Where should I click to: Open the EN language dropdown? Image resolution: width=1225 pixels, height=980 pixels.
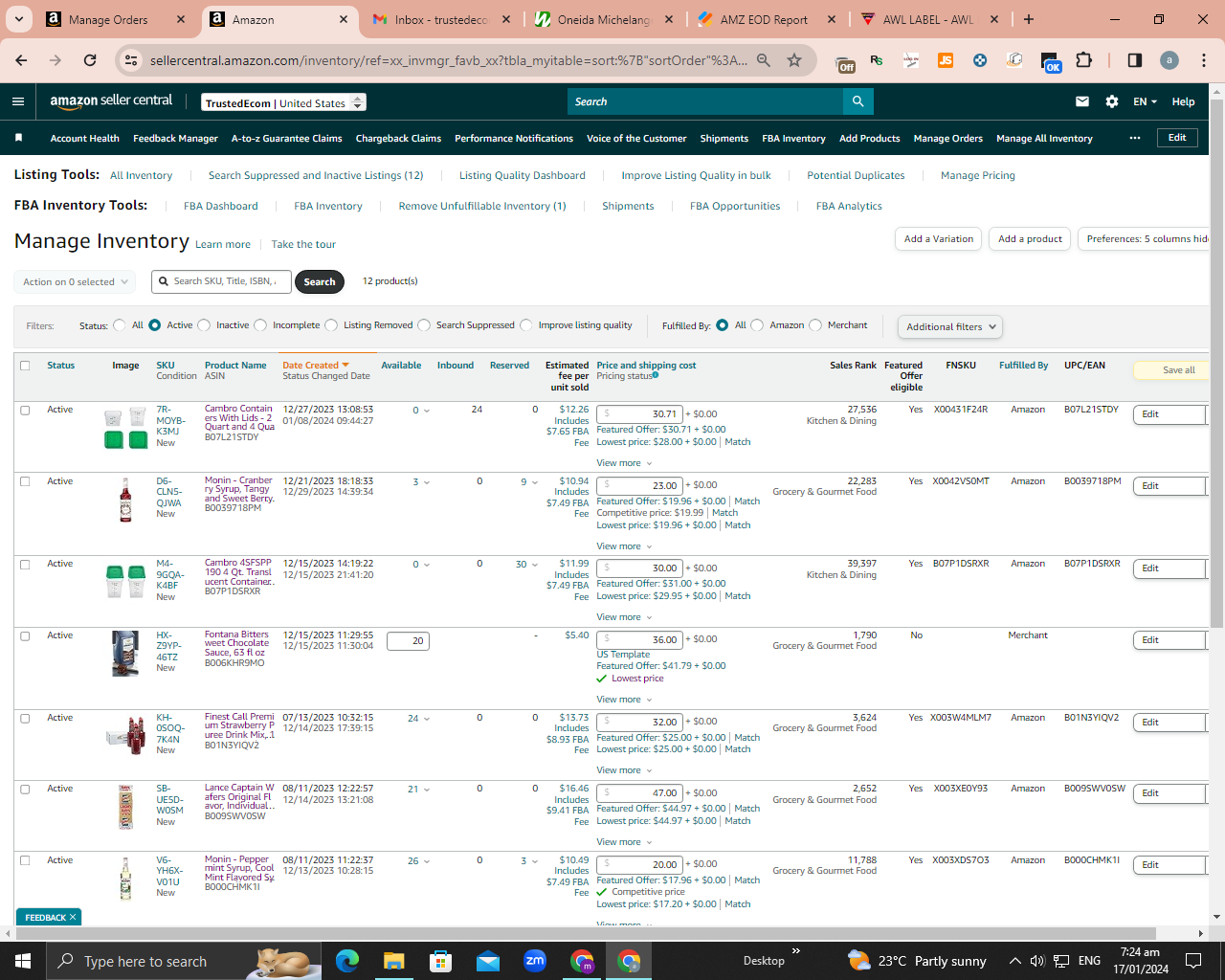pyautogui.click(x=1145, y=101)
